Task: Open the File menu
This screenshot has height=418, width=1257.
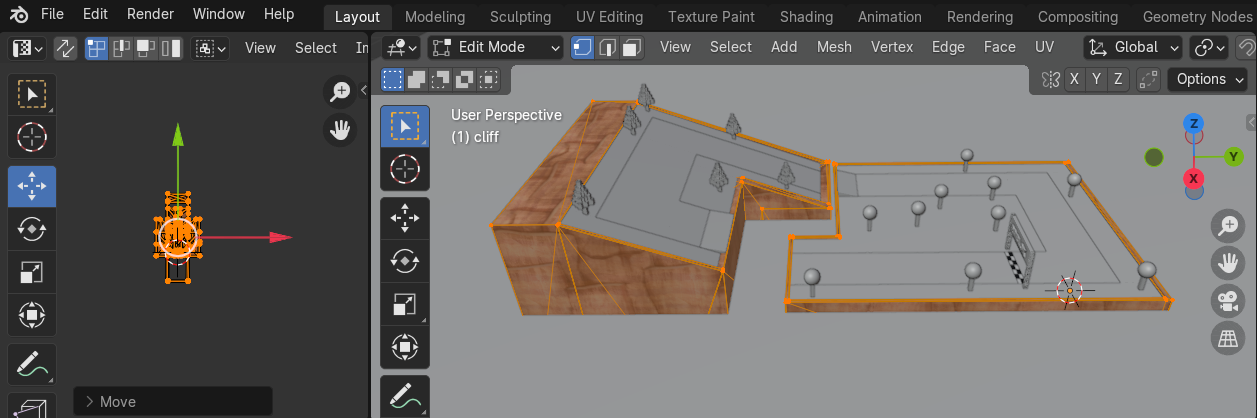Action: 52,14
